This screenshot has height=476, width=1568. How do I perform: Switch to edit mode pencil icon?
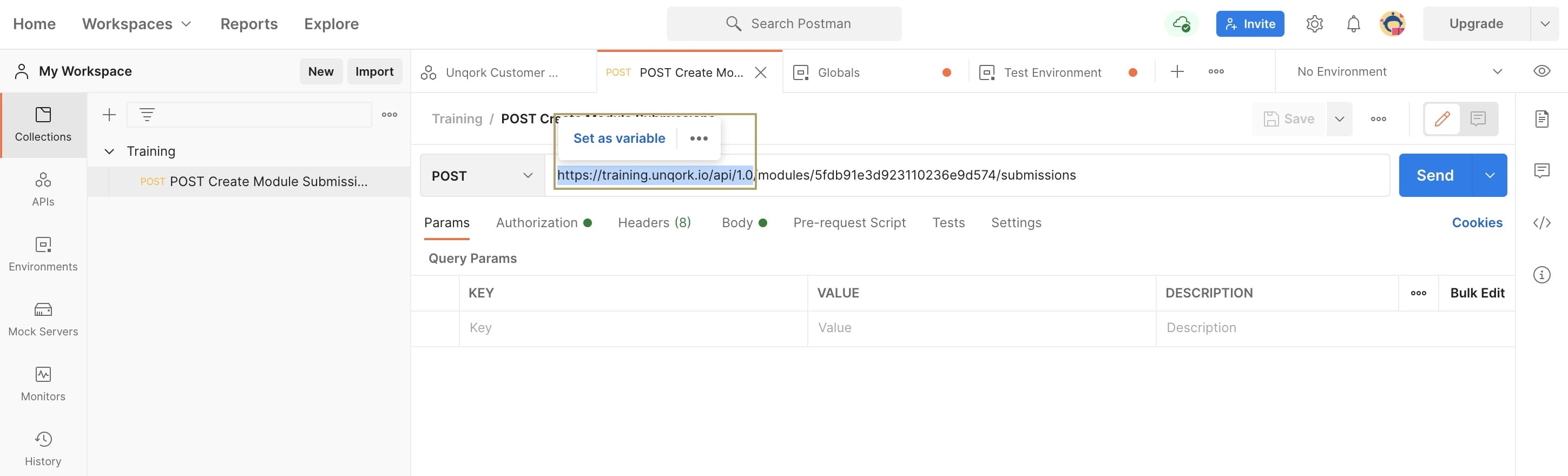1442,118
